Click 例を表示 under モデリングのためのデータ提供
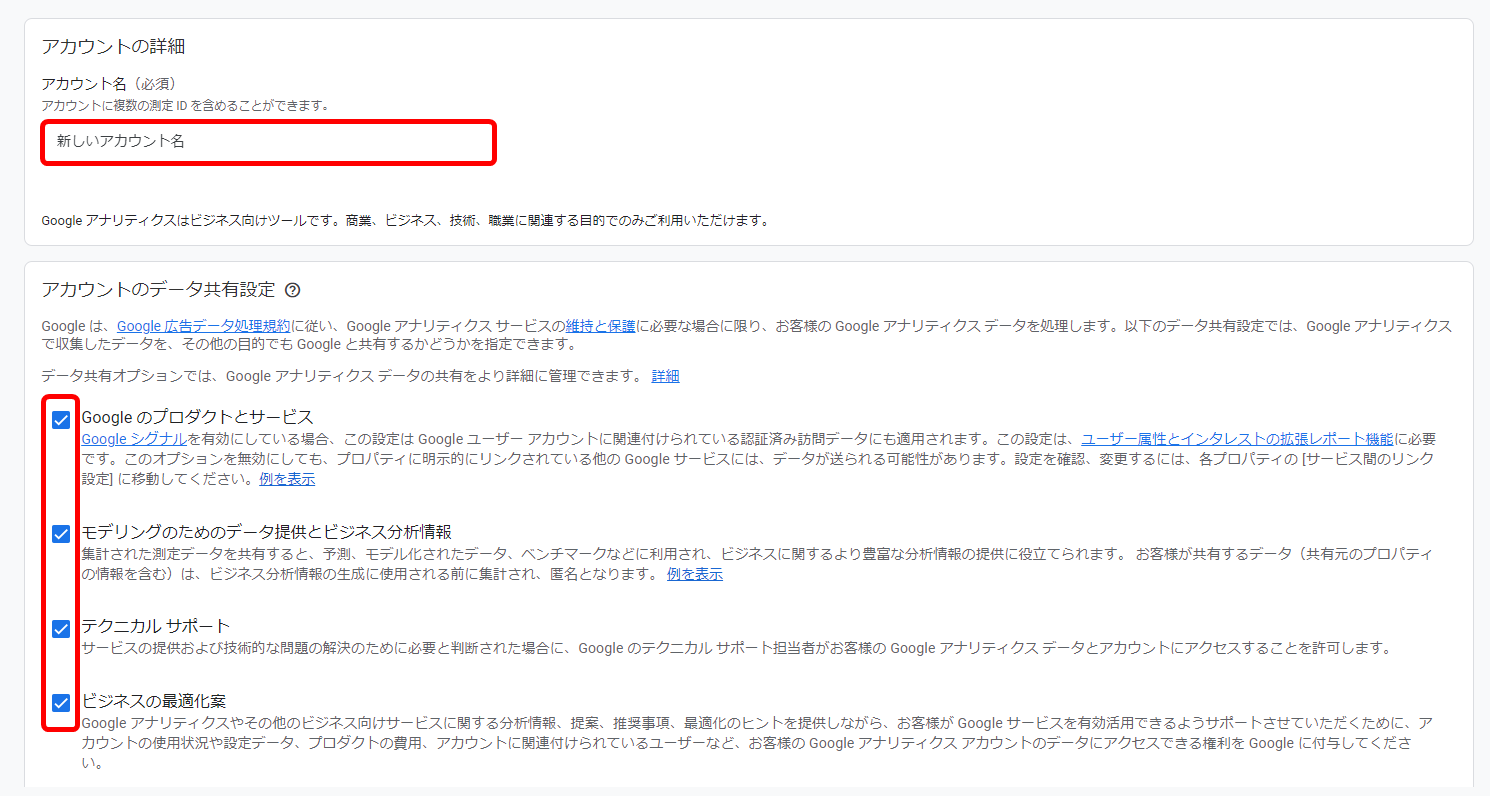Image resolution: width=1490 pixels, height=796 pixels. (695, 574)
